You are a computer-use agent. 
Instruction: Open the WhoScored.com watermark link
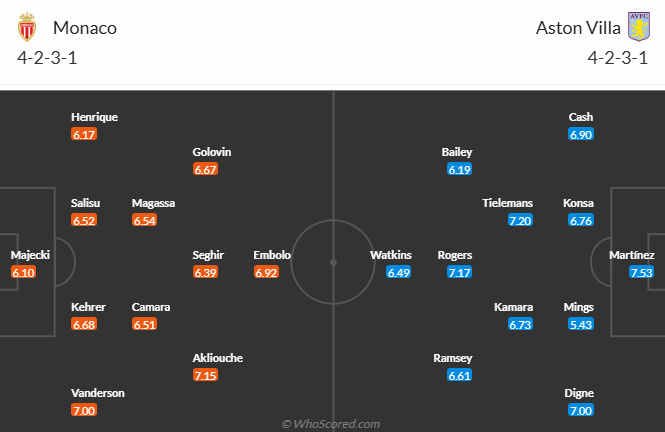point(331,424)
